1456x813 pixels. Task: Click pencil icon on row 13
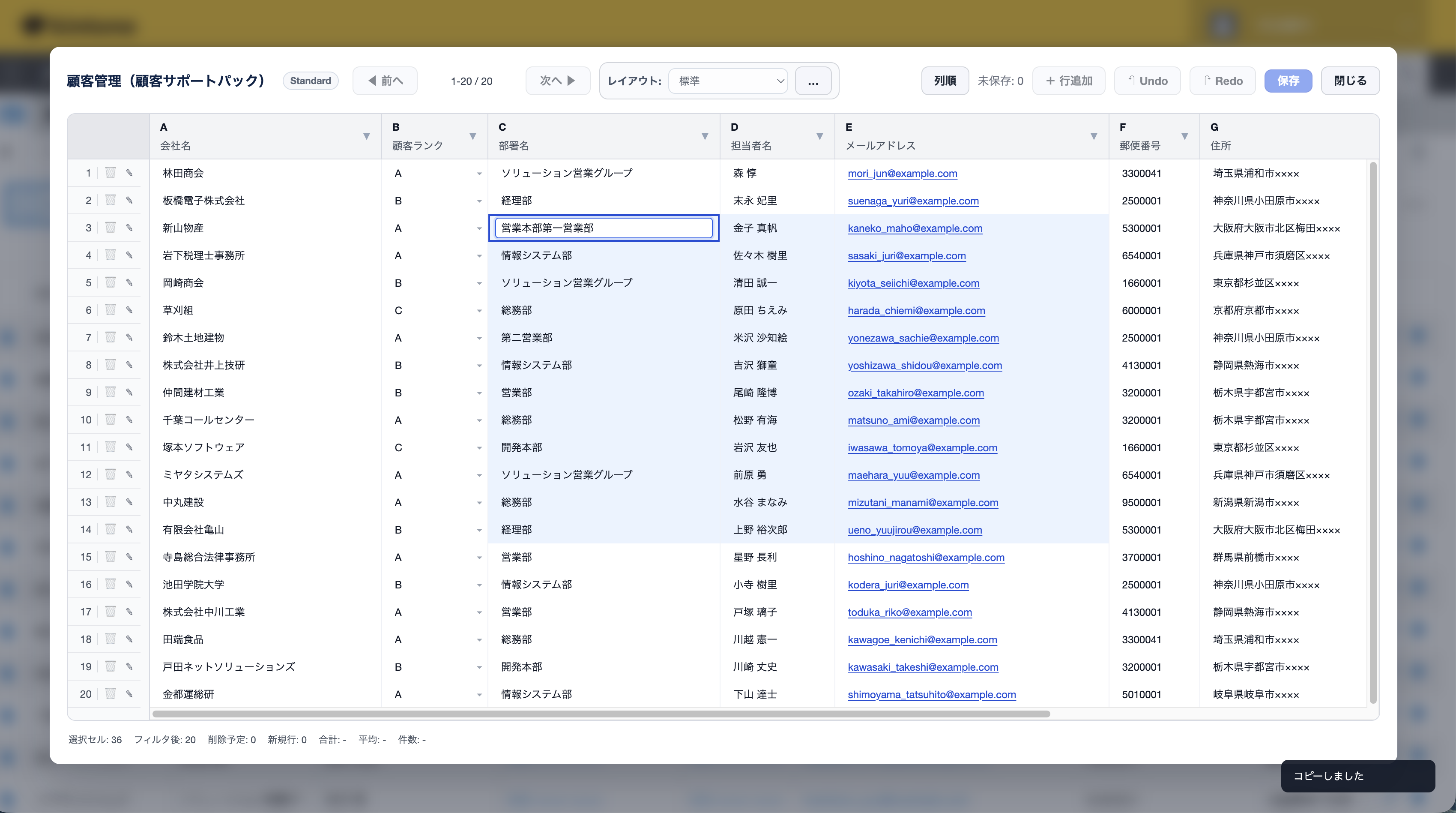tap(129, 502)
